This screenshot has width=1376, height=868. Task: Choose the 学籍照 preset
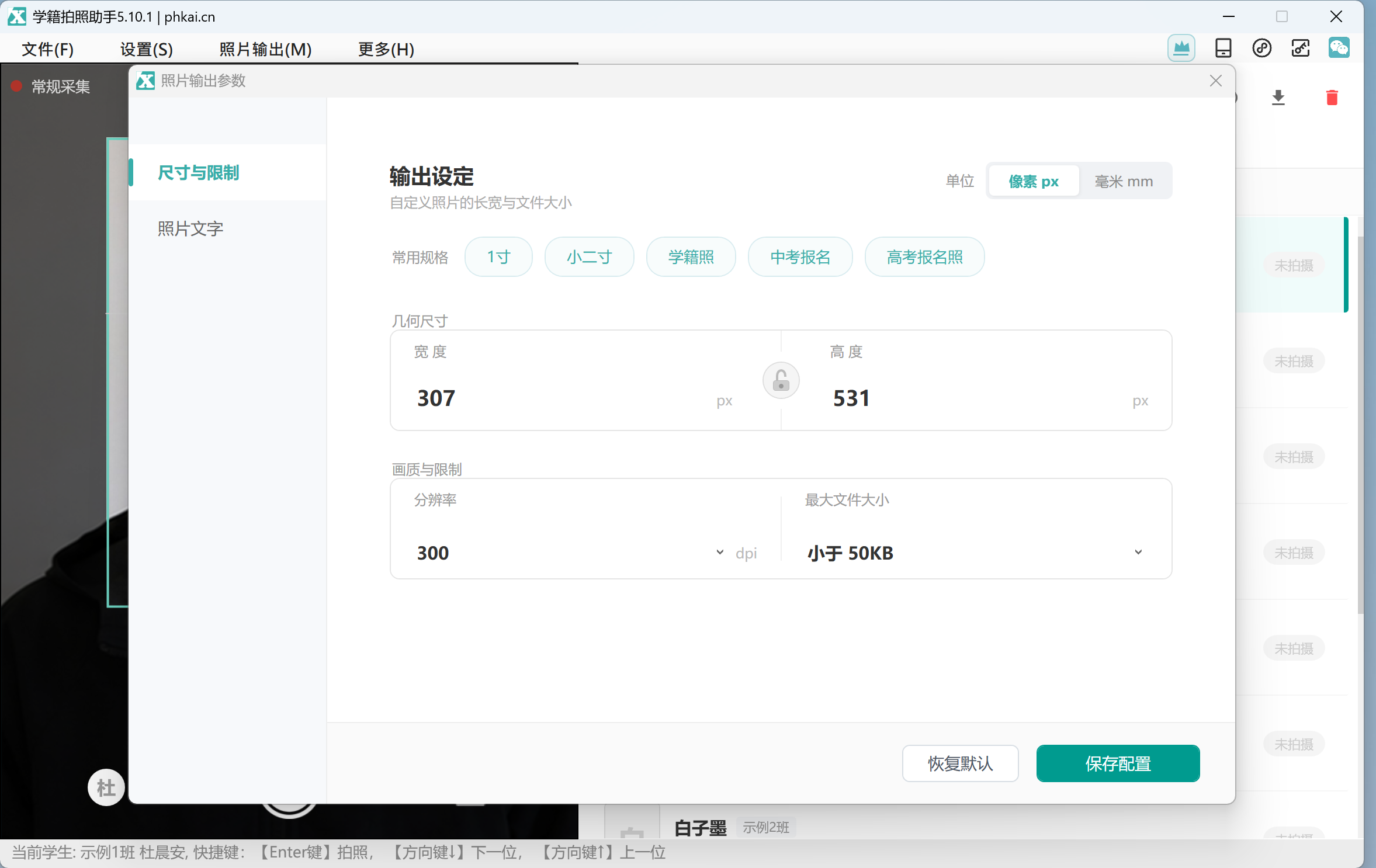[x=691, y=257]
